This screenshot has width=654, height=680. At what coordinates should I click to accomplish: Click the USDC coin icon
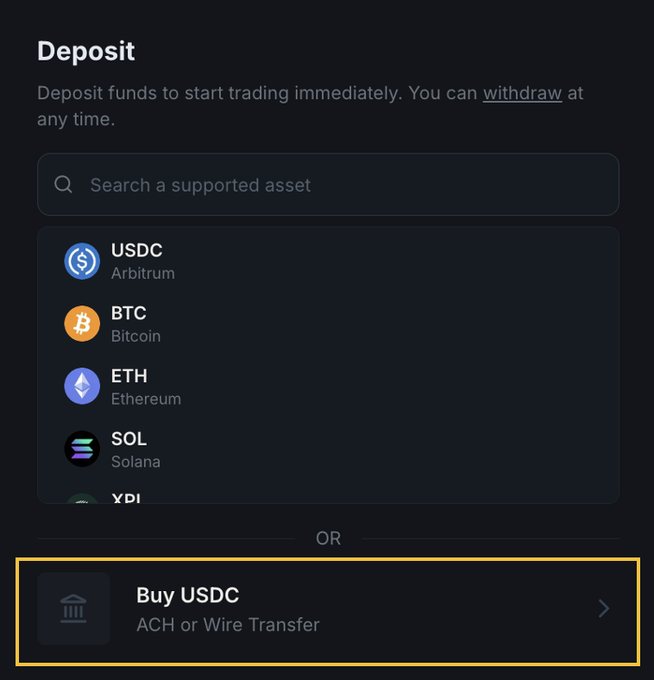point(82,261)
